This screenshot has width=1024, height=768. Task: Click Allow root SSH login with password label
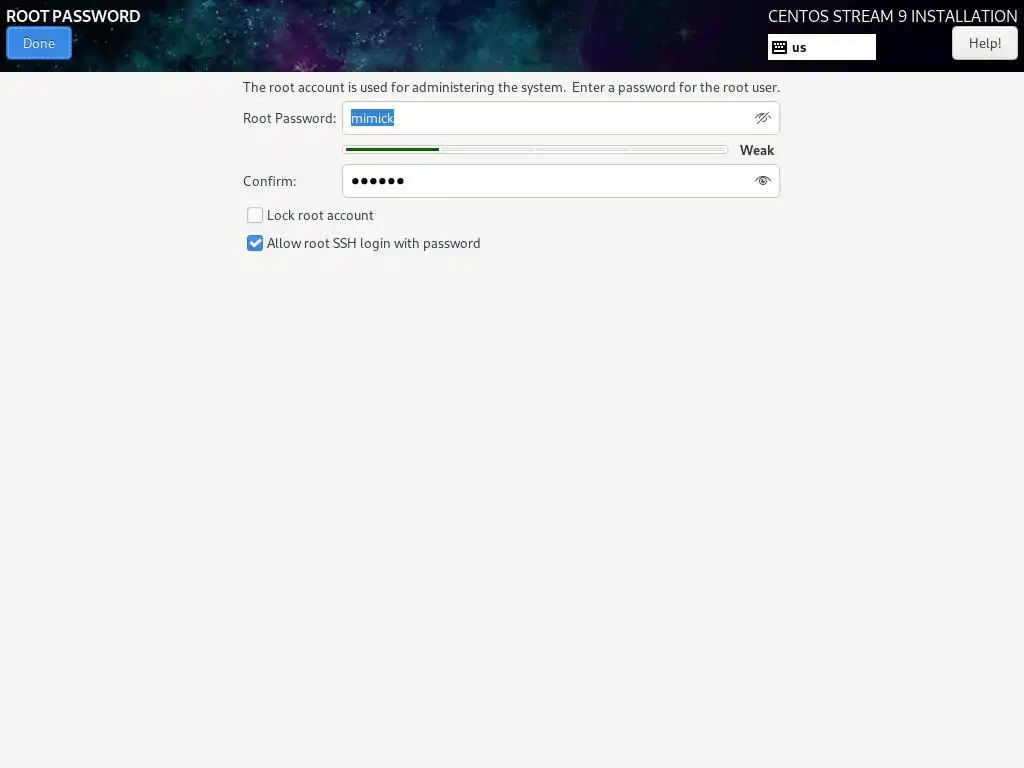(x=374, y=244)
